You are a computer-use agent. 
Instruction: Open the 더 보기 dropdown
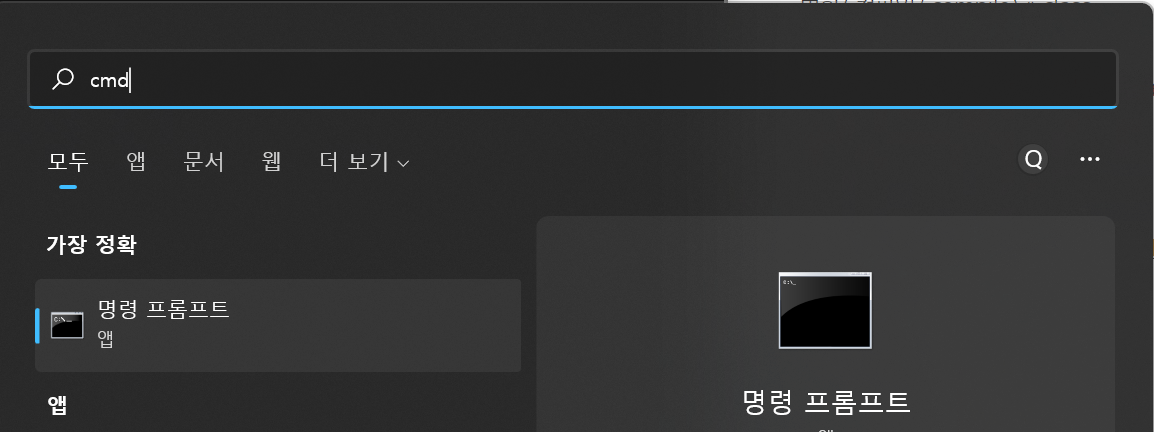point(364,162)
